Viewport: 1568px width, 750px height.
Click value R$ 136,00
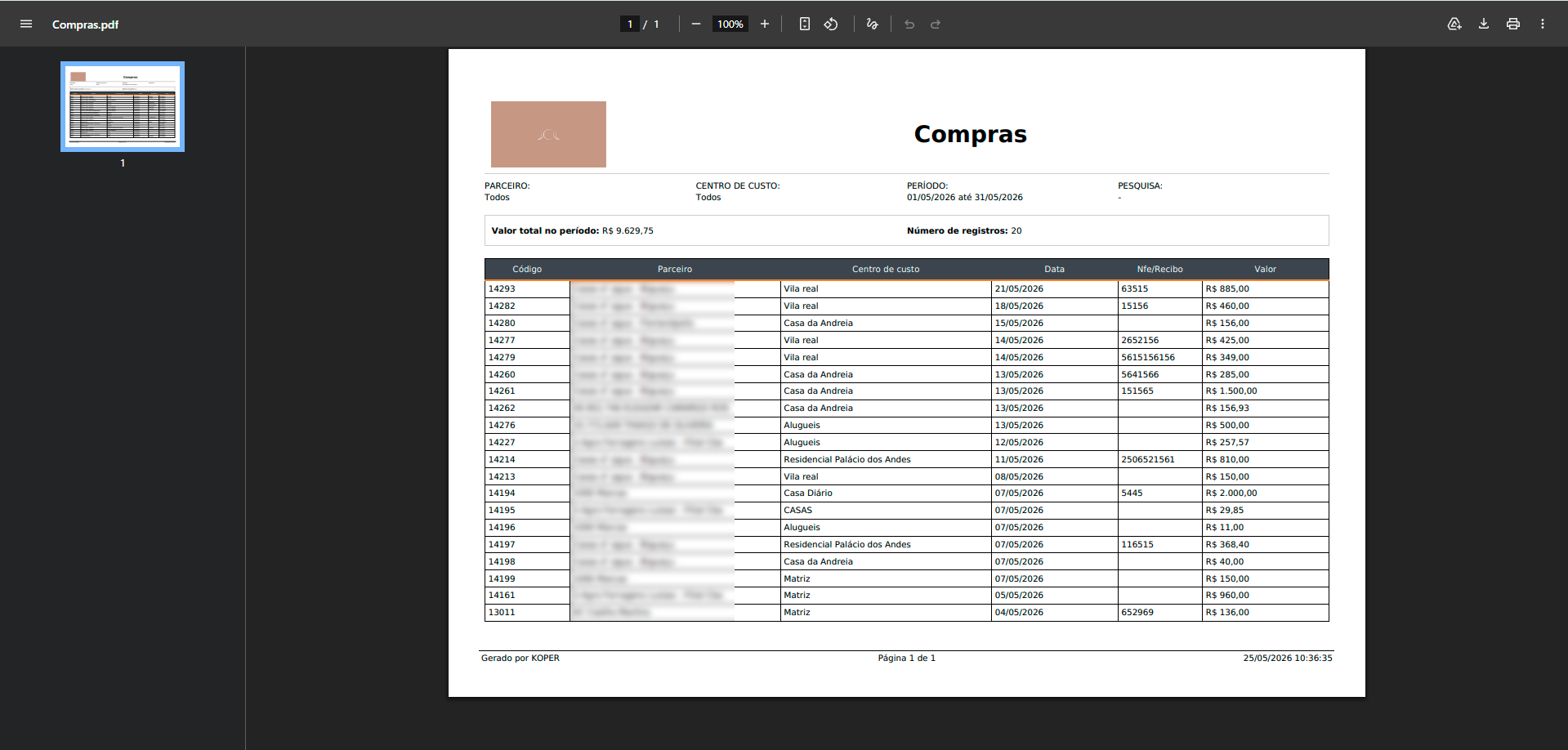tap(1227, 613)
